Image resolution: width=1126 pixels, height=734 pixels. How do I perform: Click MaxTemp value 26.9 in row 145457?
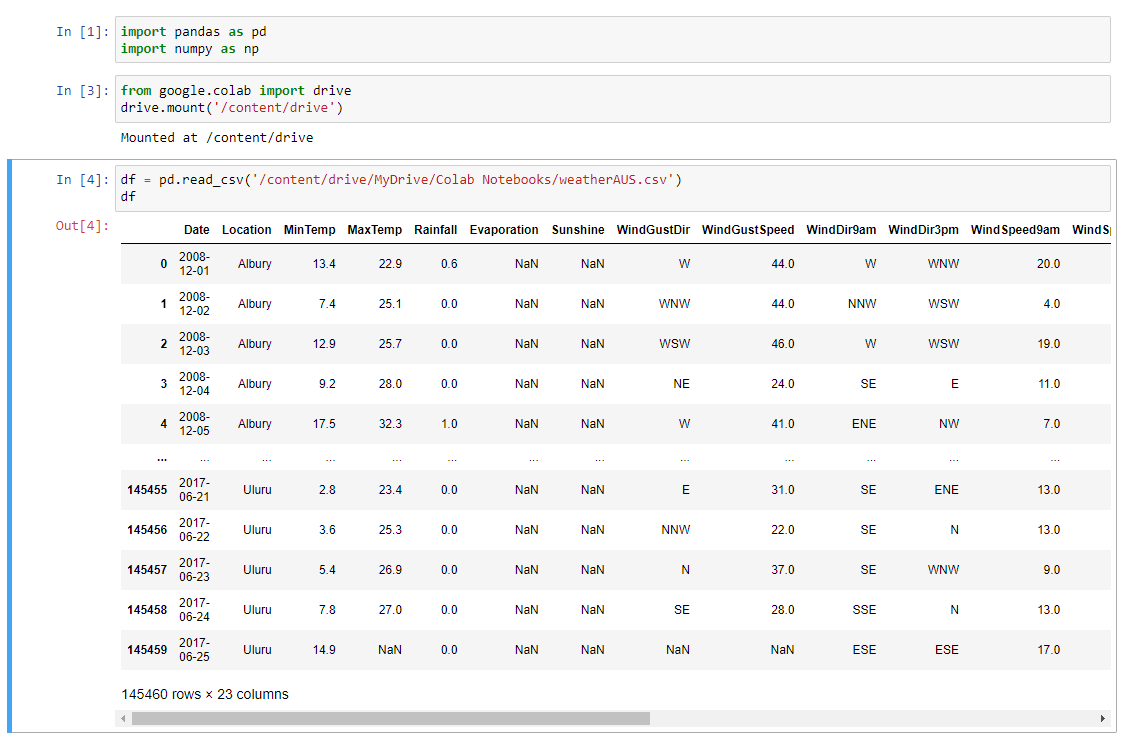391,570
